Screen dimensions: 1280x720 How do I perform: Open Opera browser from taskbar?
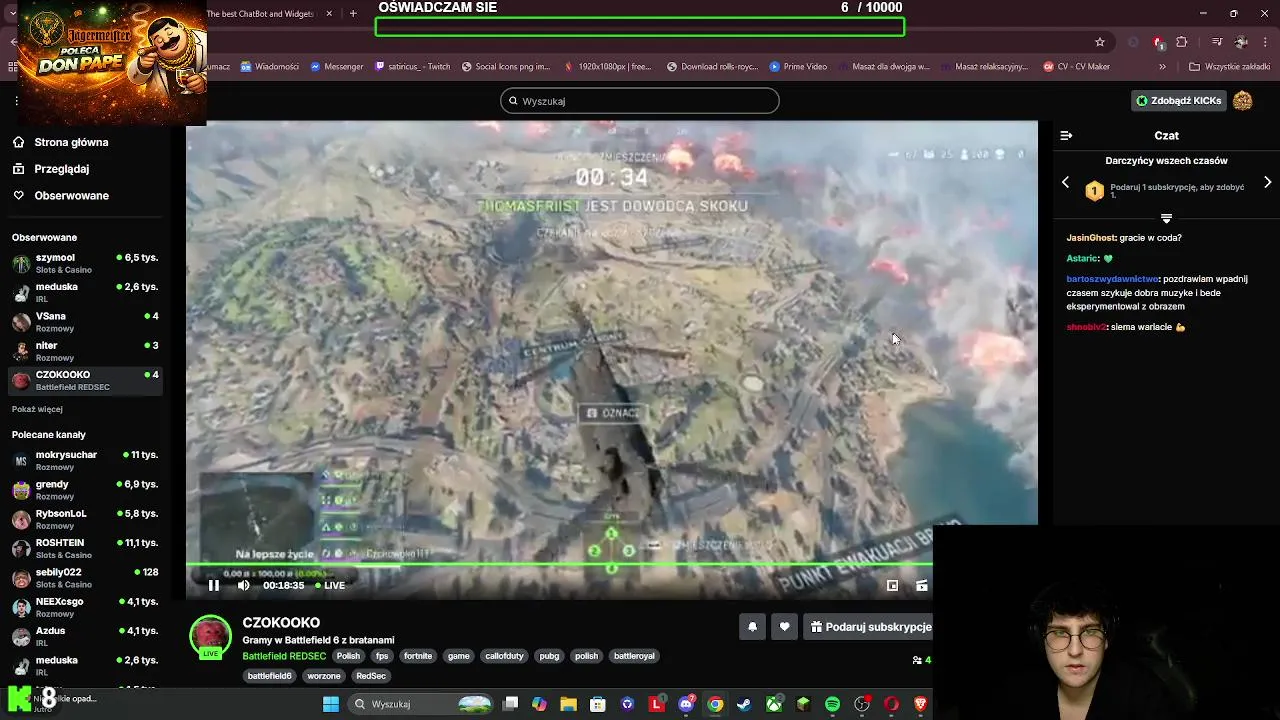pyautogui.click(x=891, y=704)
